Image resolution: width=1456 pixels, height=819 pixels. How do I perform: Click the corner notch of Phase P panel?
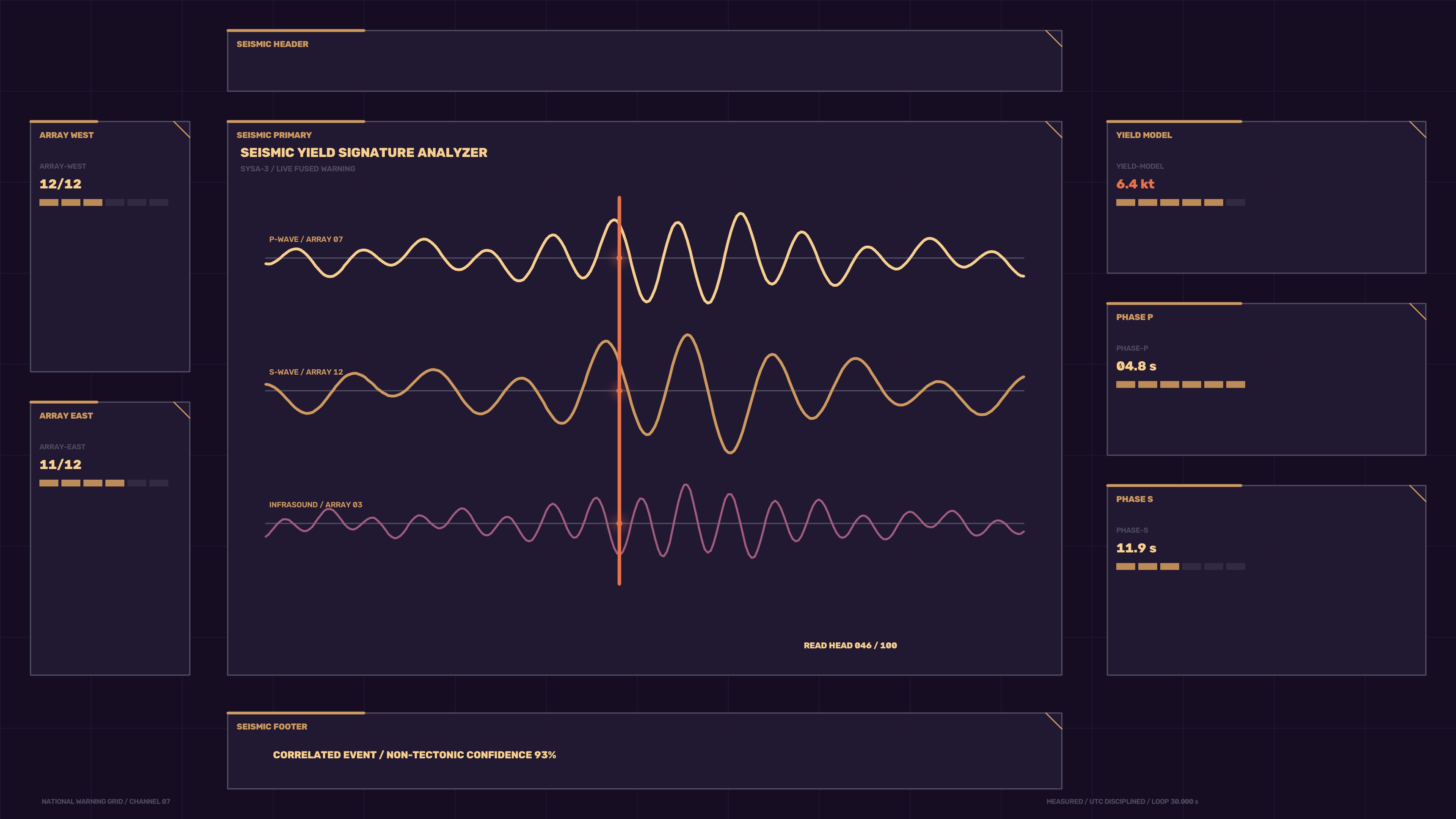[x=1418, y=311]
